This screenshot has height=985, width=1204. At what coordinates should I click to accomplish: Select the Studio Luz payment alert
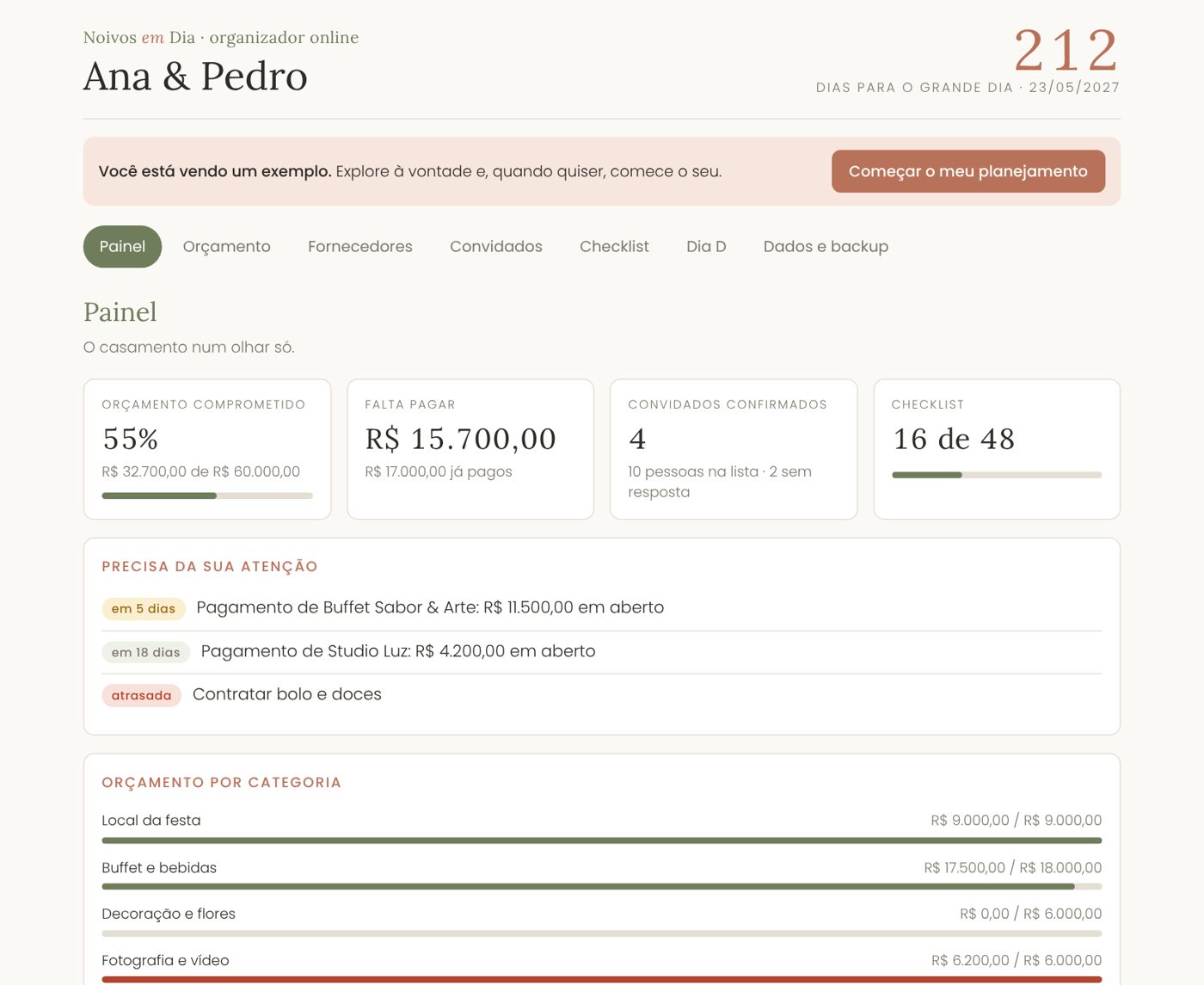click(x=602, y=652)
